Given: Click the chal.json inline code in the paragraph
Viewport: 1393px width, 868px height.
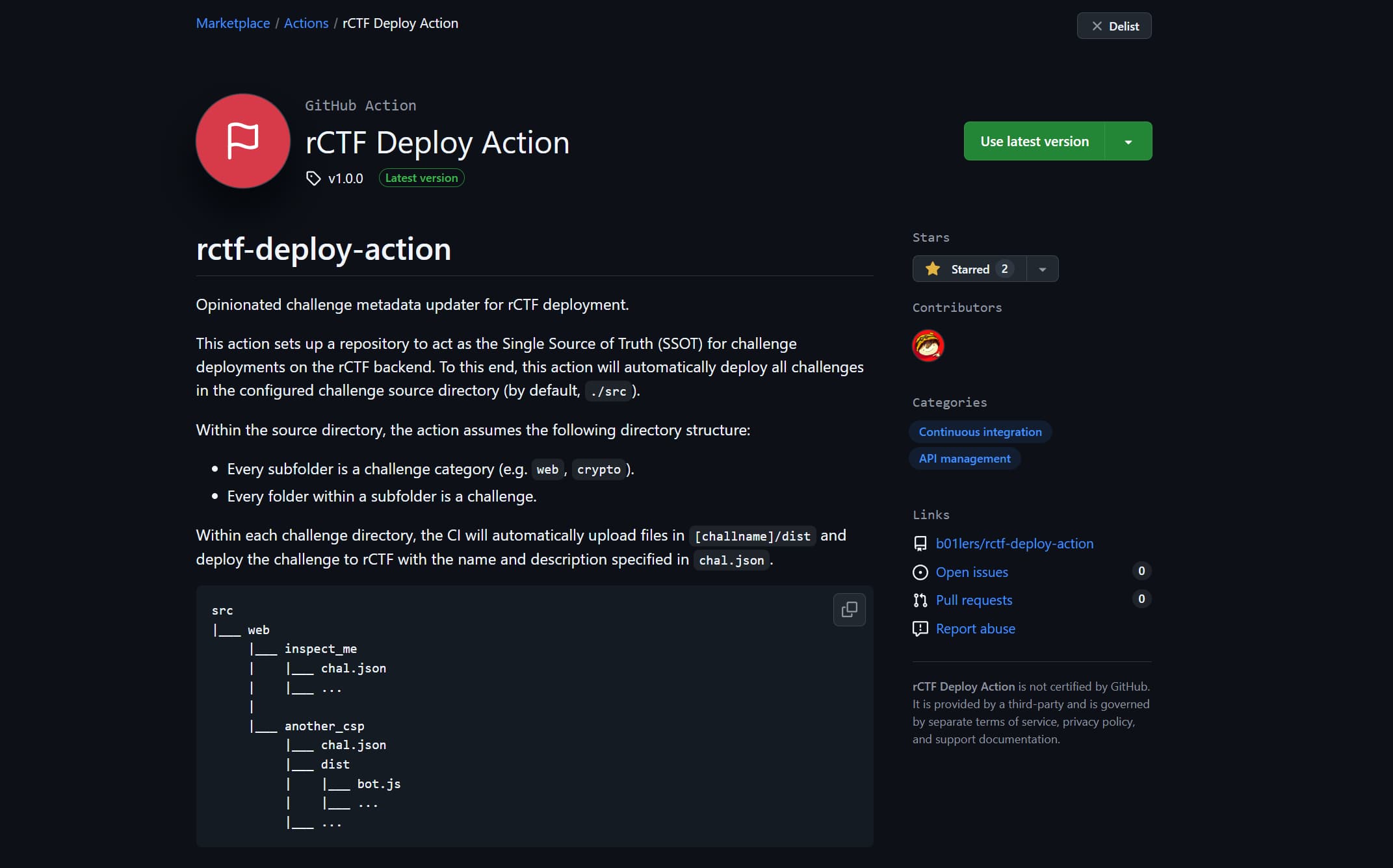Looking at the screenshot, I should click(x=731, y=560).
